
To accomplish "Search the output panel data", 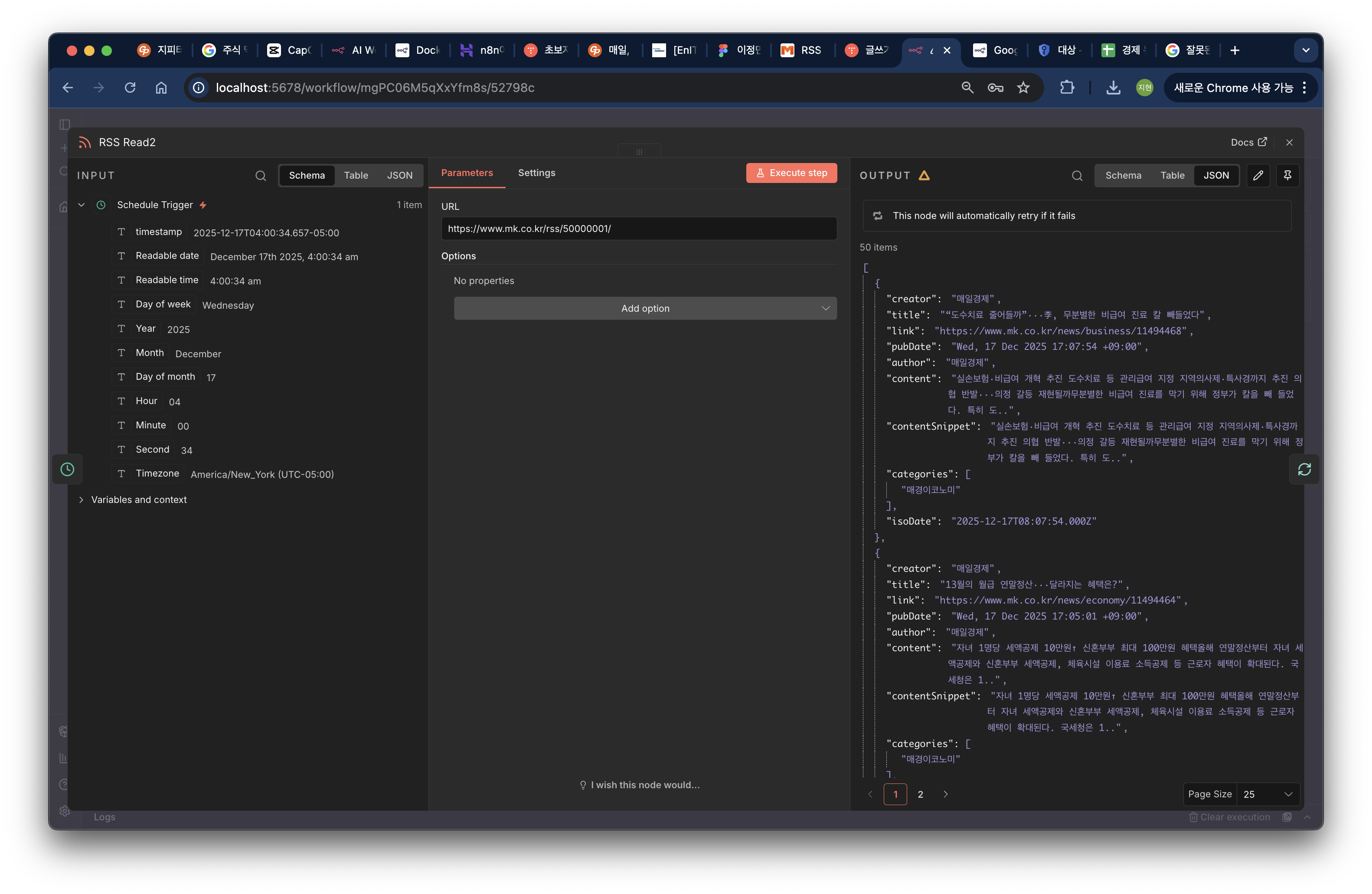I will (x=1077, y=176).
